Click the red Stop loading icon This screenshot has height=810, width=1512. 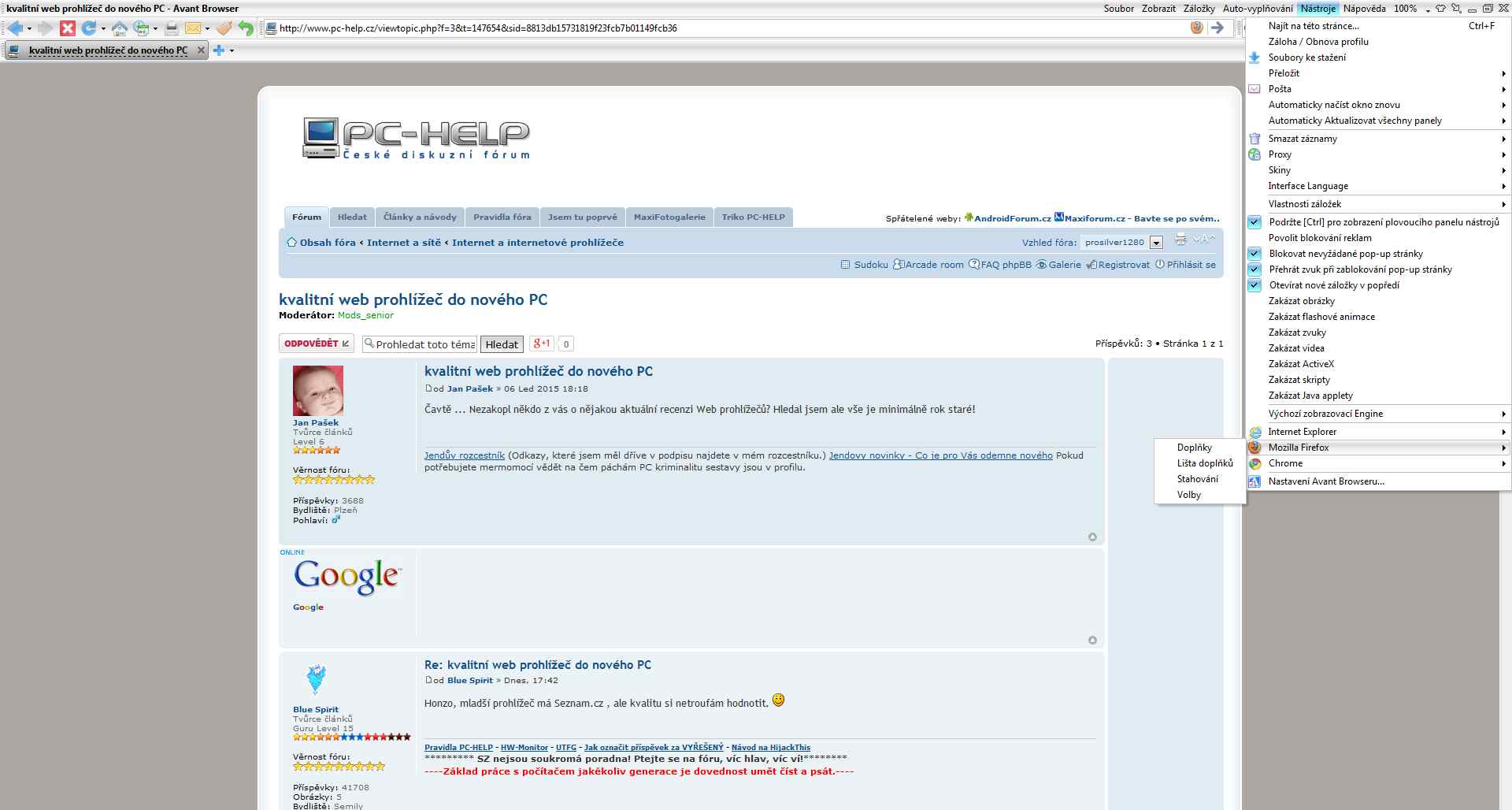click(68, 28)
